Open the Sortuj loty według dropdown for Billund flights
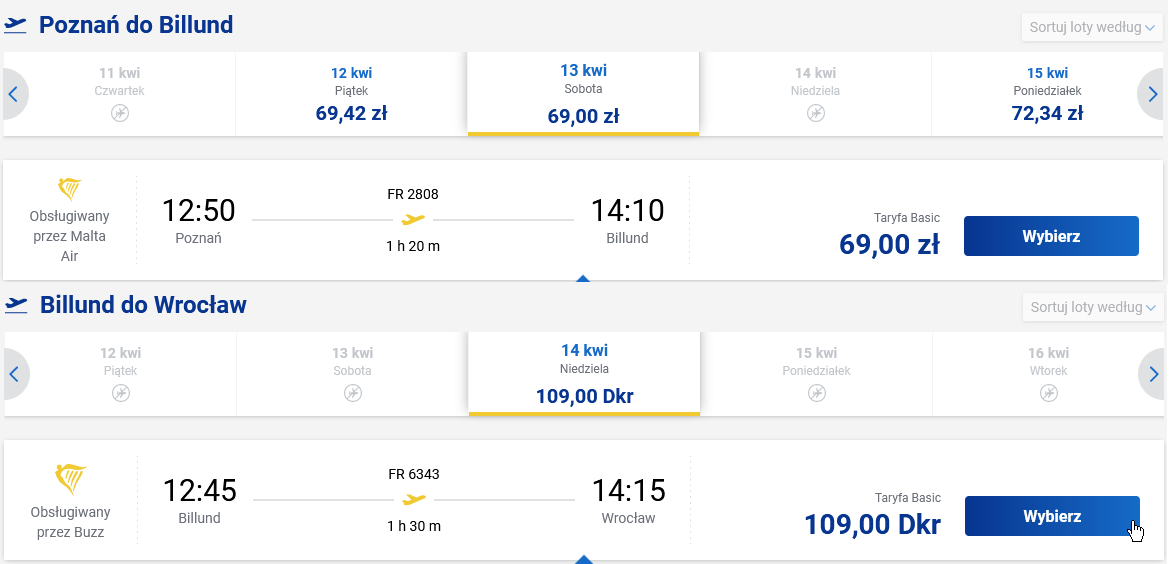Screen dimensions: 1169x564 click(x=1093, y=307)
